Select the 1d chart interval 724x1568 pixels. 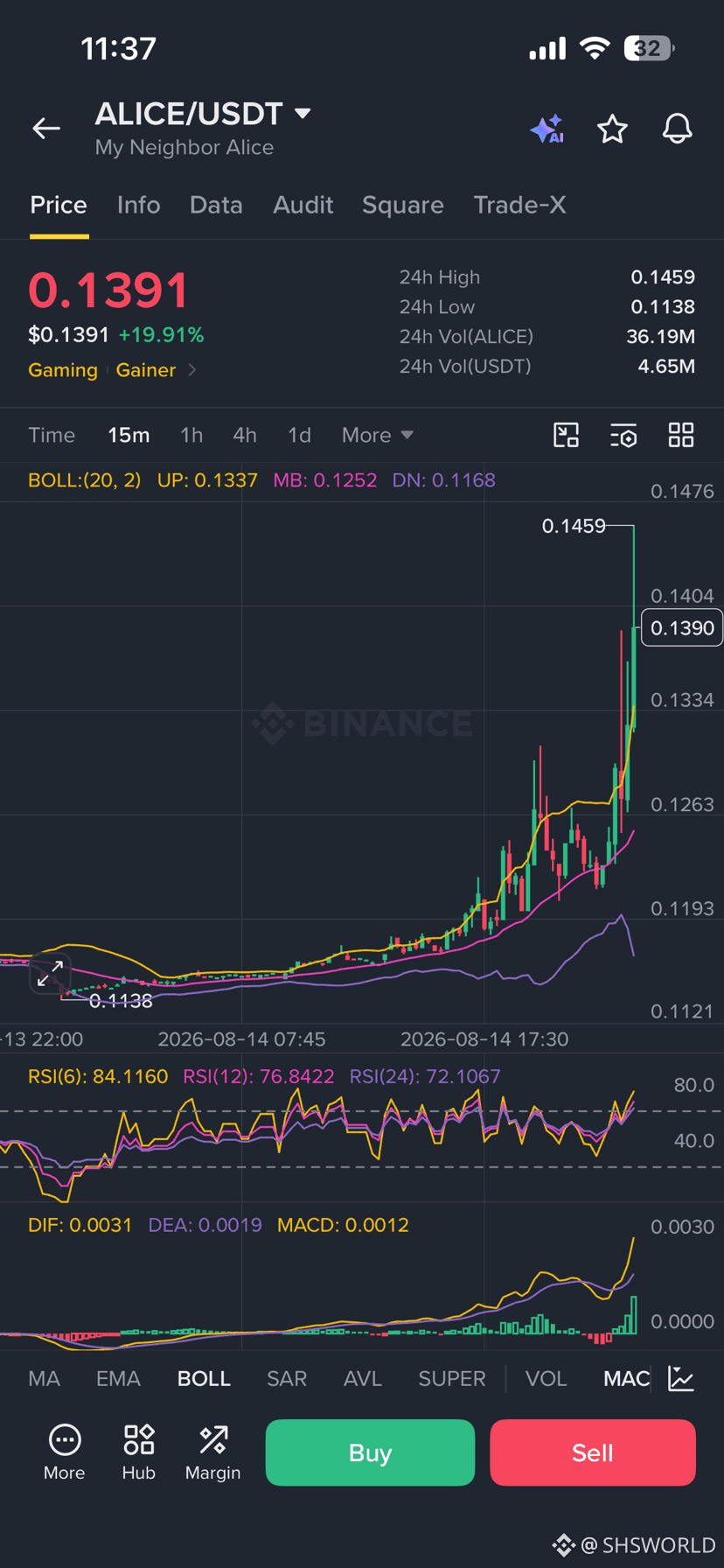[299, 435]
